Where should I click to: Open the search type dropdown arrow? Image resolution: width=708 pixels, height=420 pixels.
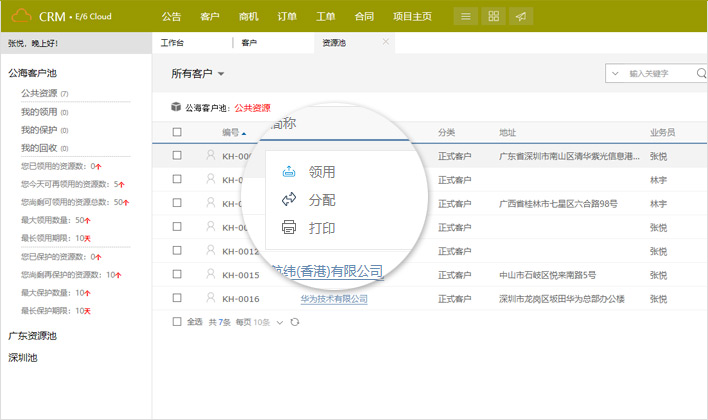pos(615,74)
